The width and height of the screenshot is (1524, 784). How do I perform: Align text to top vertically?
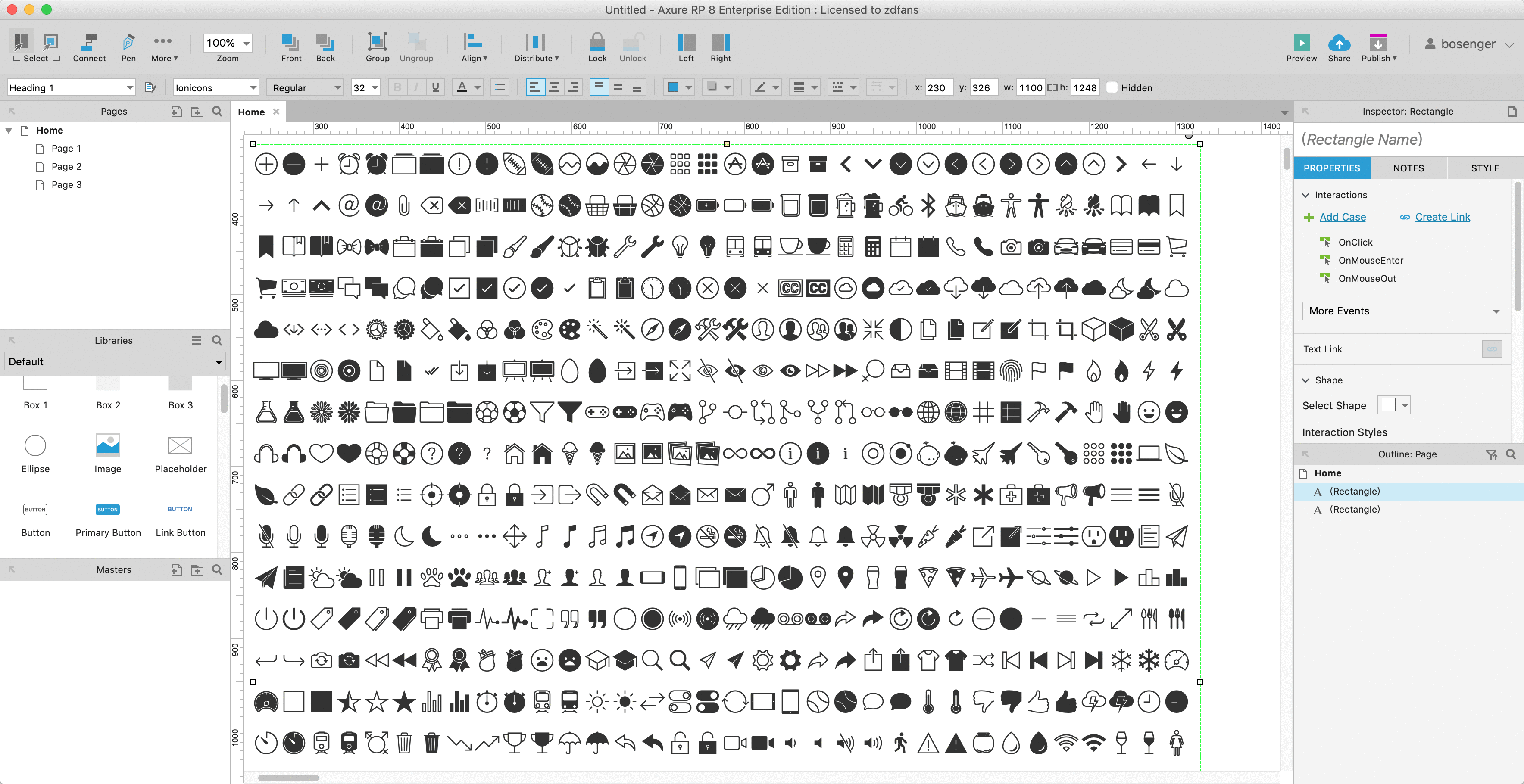click(599, 87)
